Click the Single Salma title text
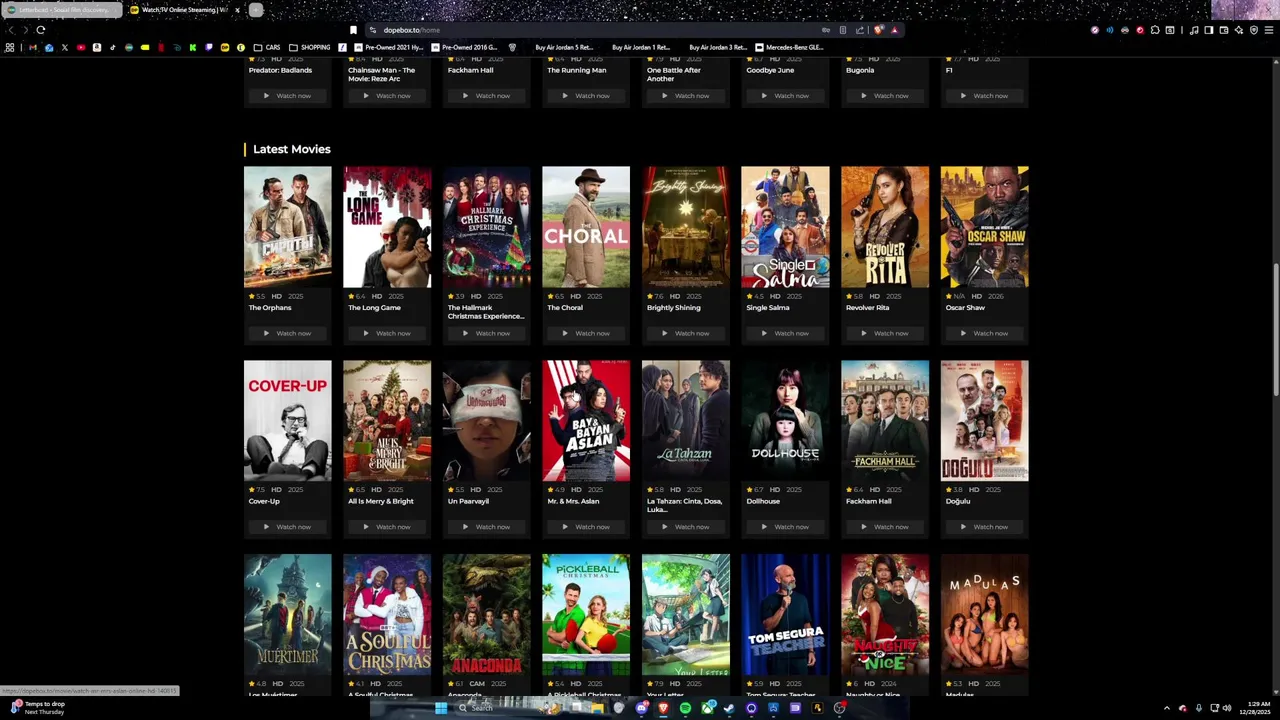The width and height of the screenshot is (1280, 720). [x=767, y=308]
